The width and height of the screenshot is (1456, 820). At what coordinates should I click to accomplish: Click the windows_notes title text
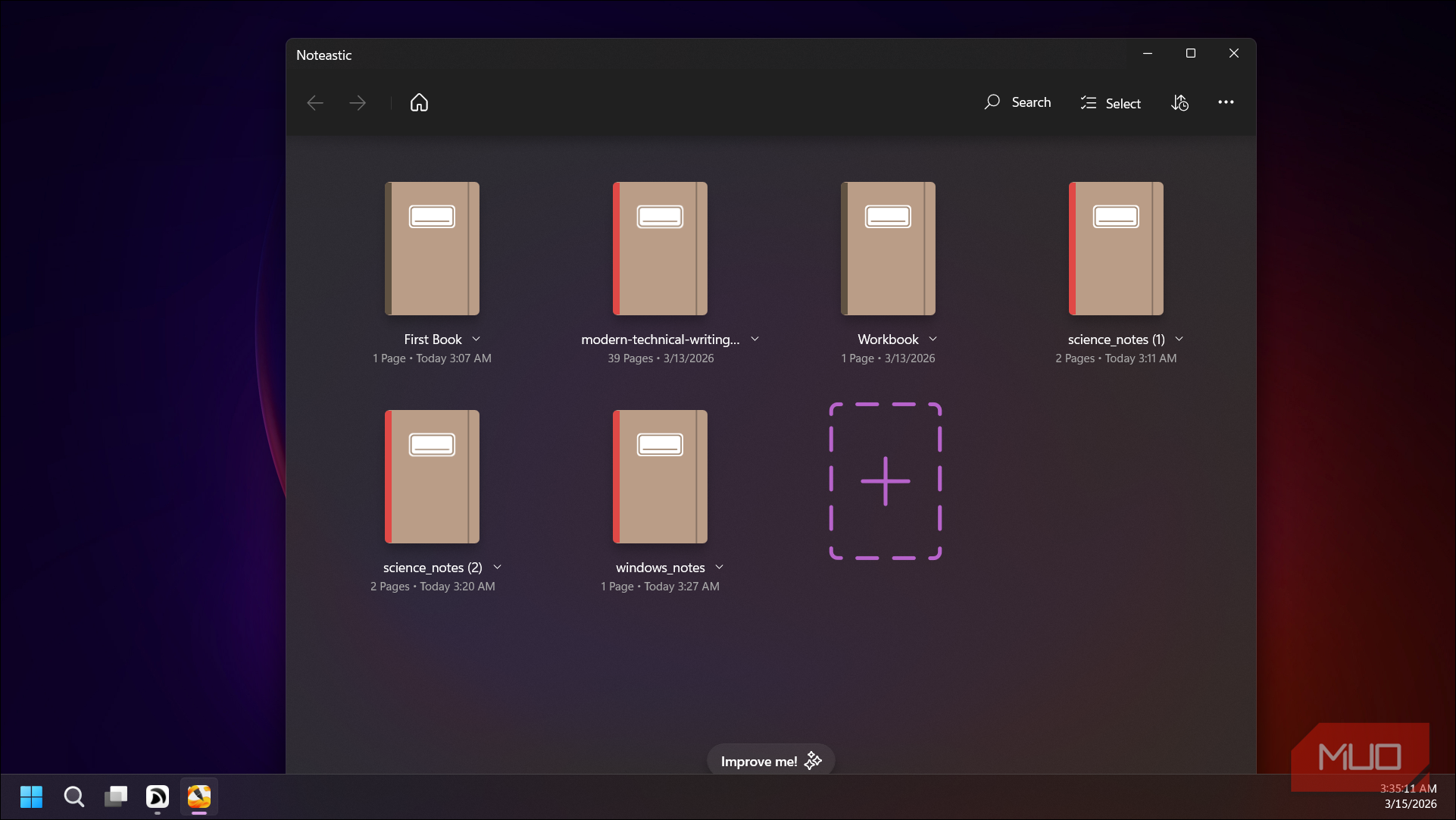pos(660,568)
